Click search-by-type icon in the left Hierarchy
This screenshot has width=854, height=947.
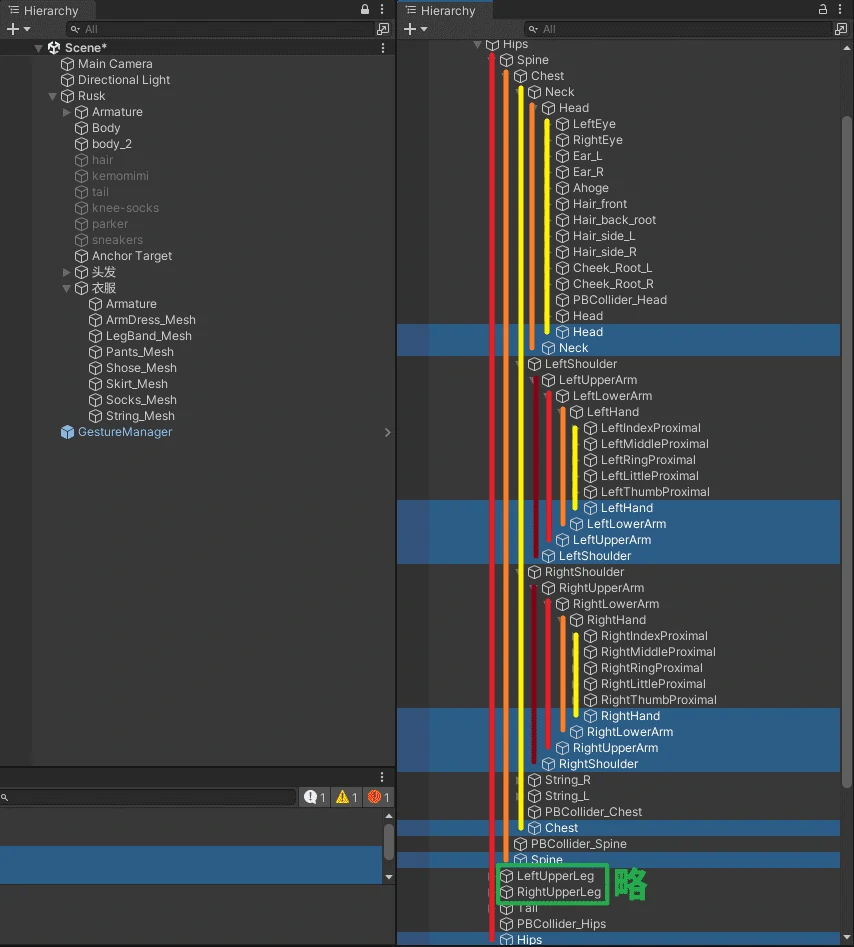(x=383, y=30)
